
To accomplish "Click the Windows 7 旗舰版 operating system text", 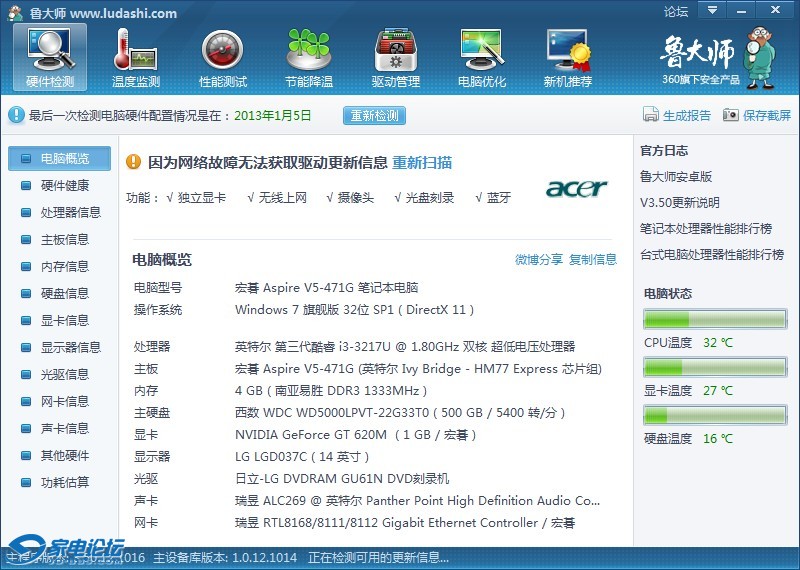I will click(x=355, y=310).
